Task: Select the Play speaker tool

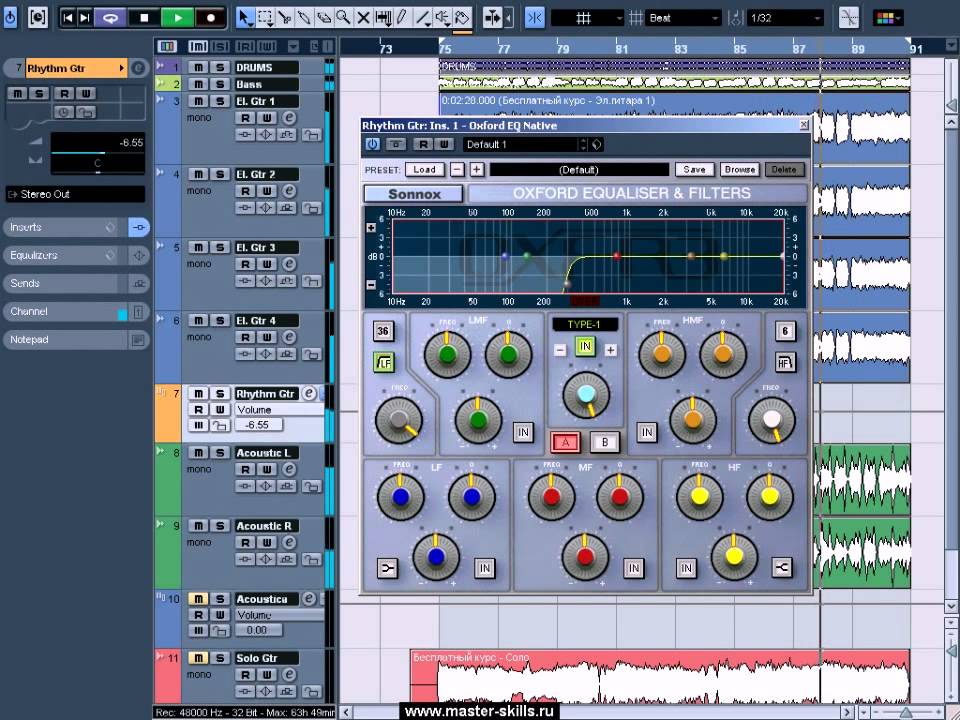Action: tap(441, 18)
